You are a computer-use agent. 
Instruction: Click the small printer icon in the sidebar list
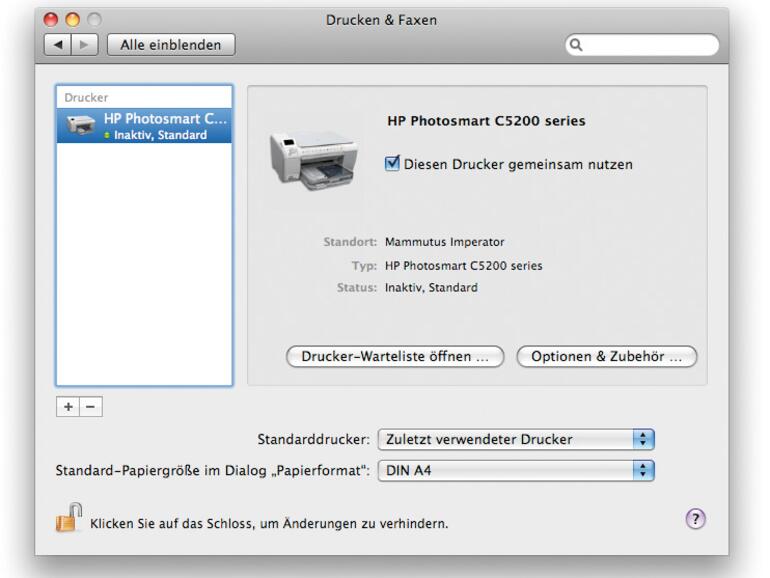point(78,126)
